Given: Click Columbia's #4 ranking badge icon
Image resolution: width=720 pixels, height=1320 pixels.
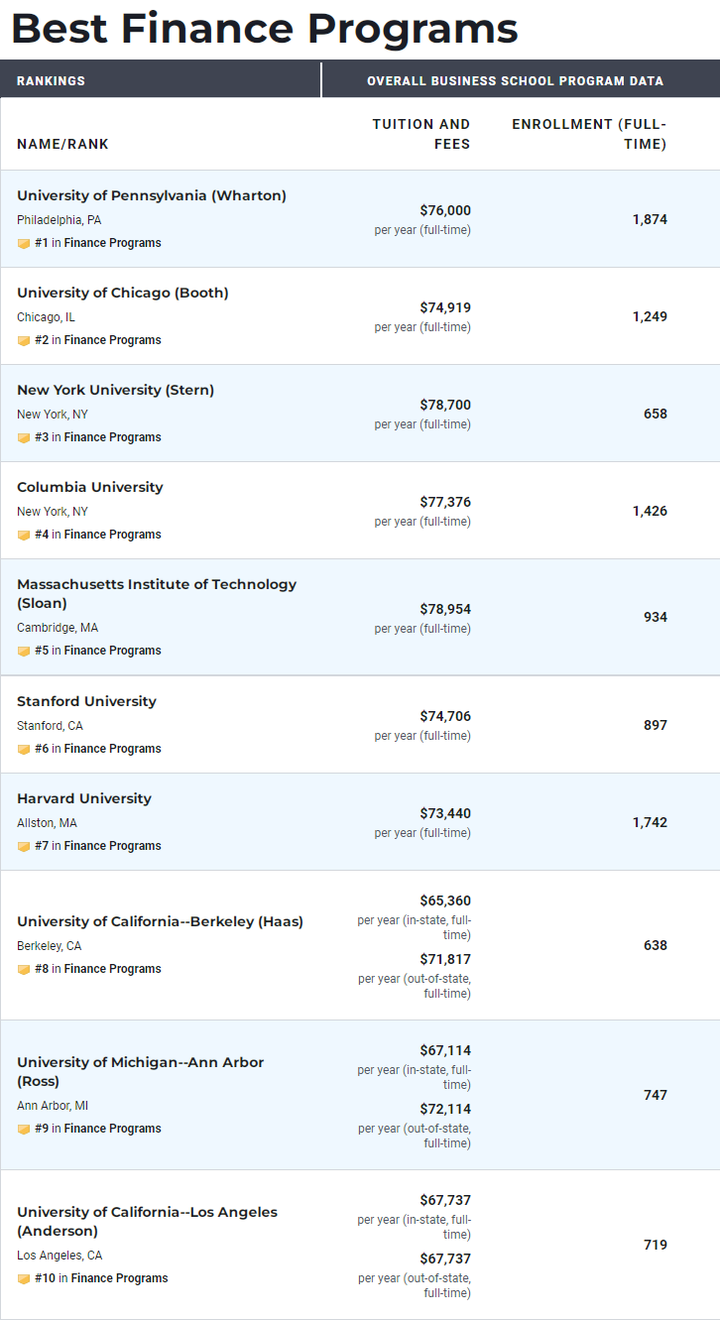Looking at the screenshot, I should coord(23,534).
